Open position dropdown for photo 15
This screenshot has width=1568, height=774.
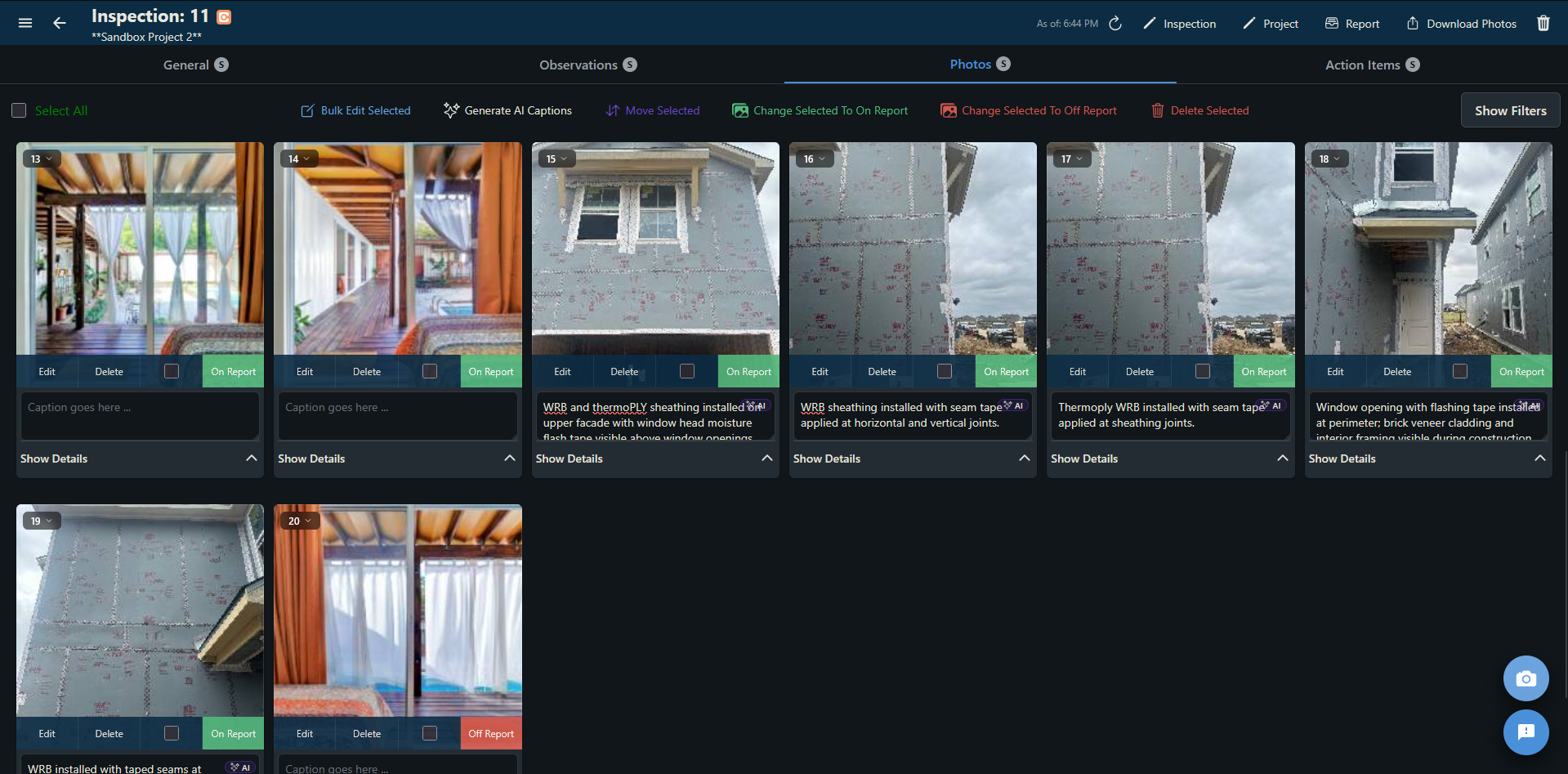556,159
